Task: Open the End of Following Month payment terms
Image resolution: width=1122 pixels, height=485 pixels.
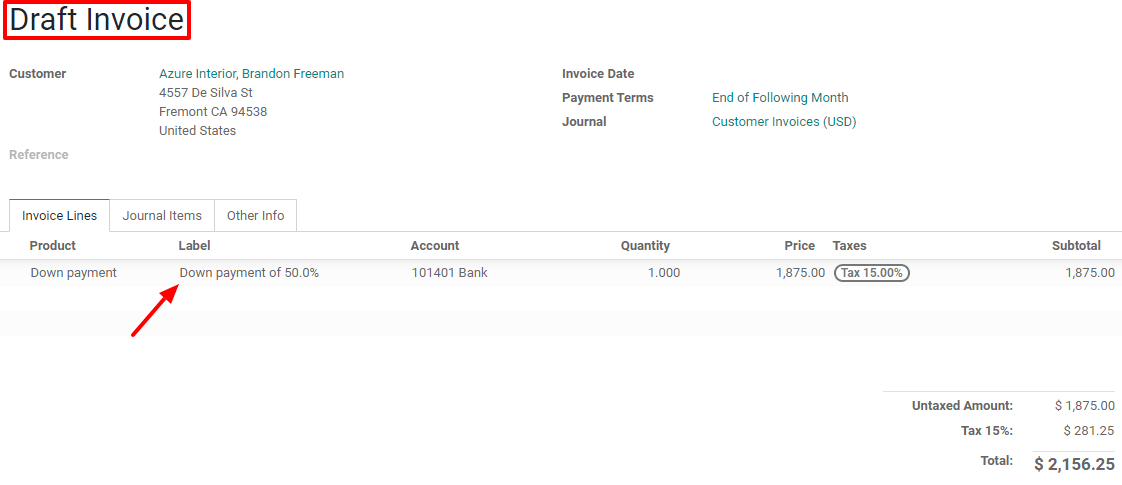Action: tap(779, 98)
